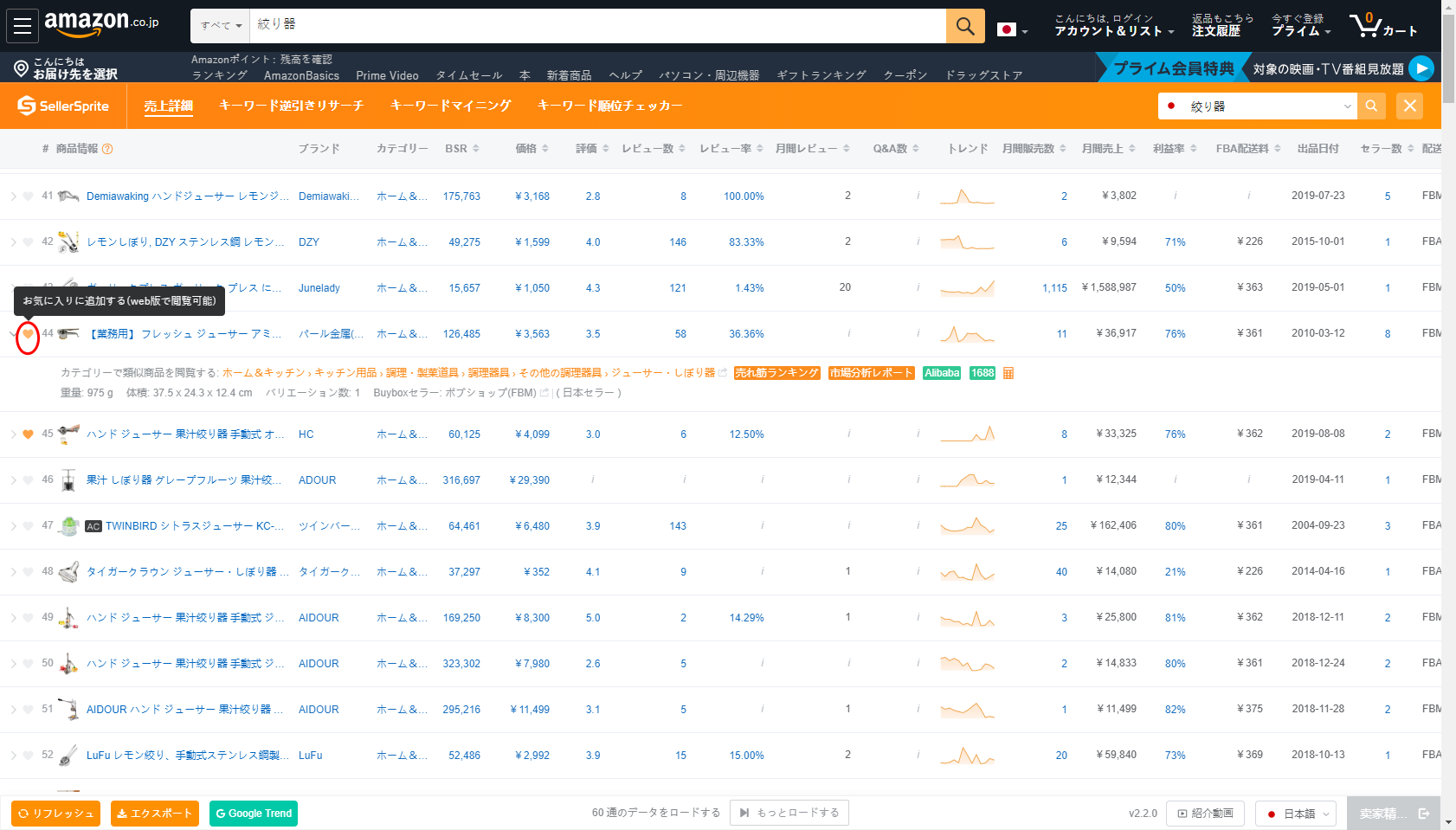Click the Google Trend button
This screenshot has width=1456, height=830.
254,814
